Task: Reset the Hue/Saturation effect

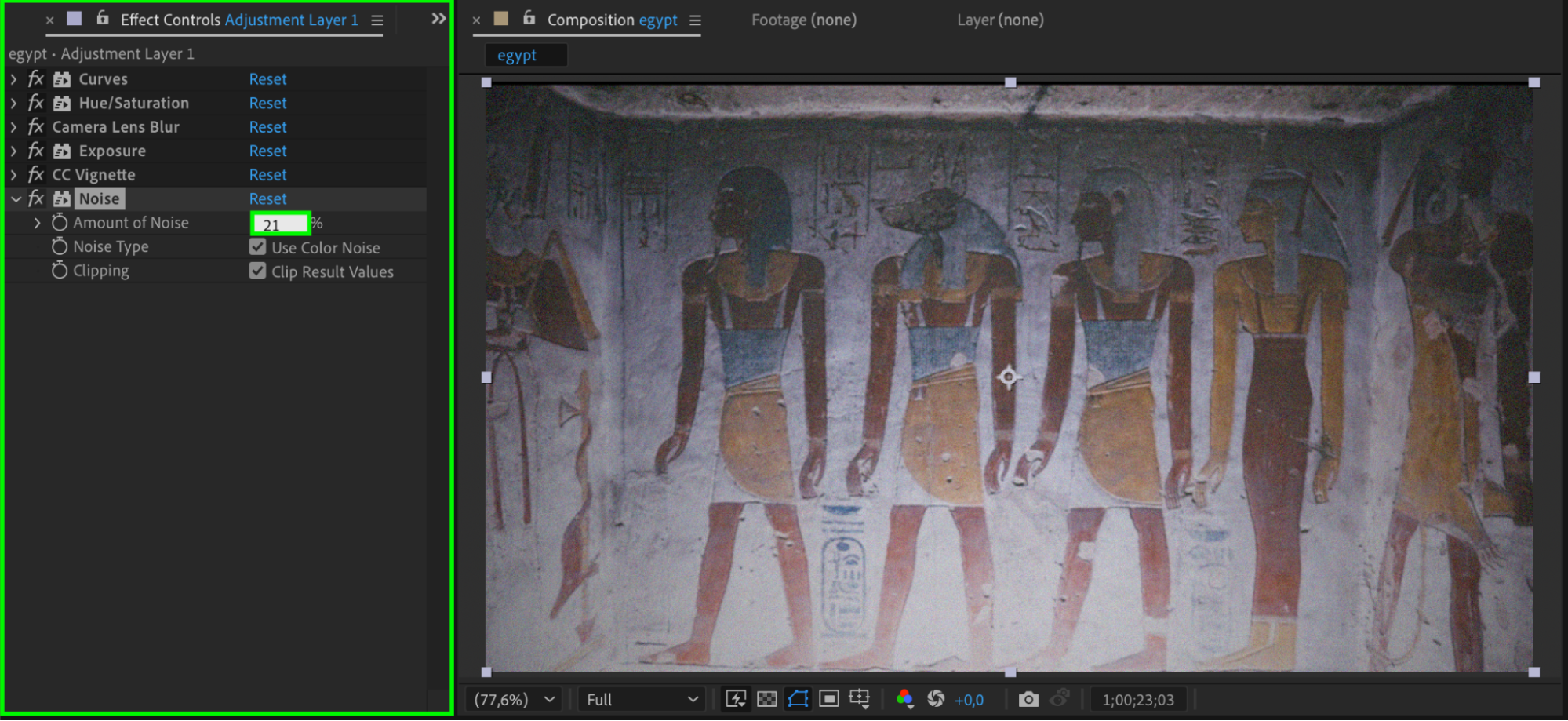Action: click(267, 103)
